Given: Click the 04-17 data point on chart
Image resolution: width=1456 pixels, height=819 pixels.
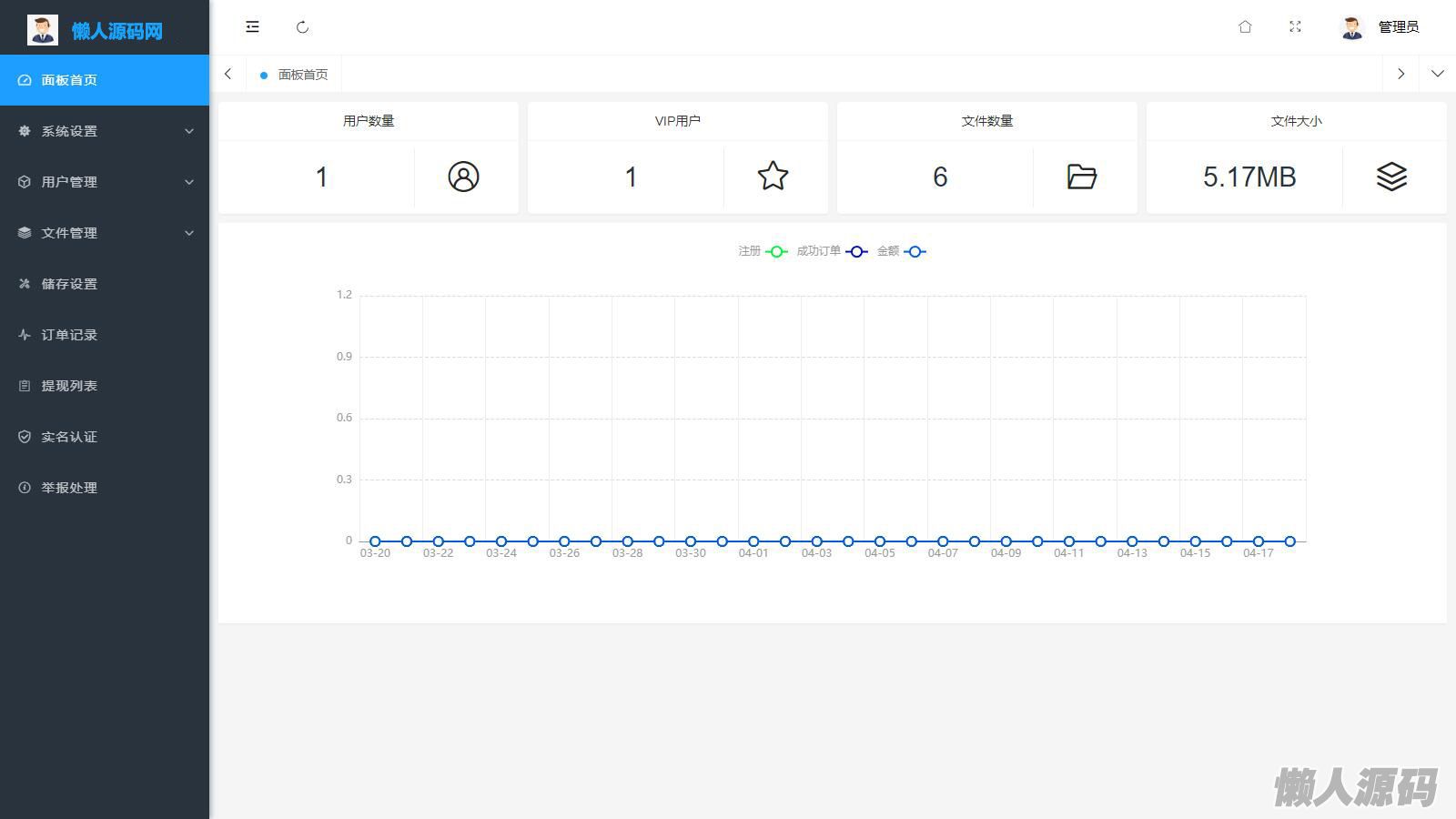Looking at the screenshot, I should (x=1259, y=541).
